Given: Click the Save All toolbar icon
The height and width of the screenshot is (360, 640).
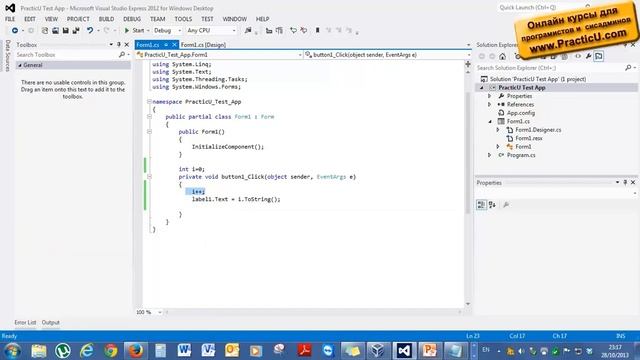Looking at the screenshot, I should tap(76, 31).
